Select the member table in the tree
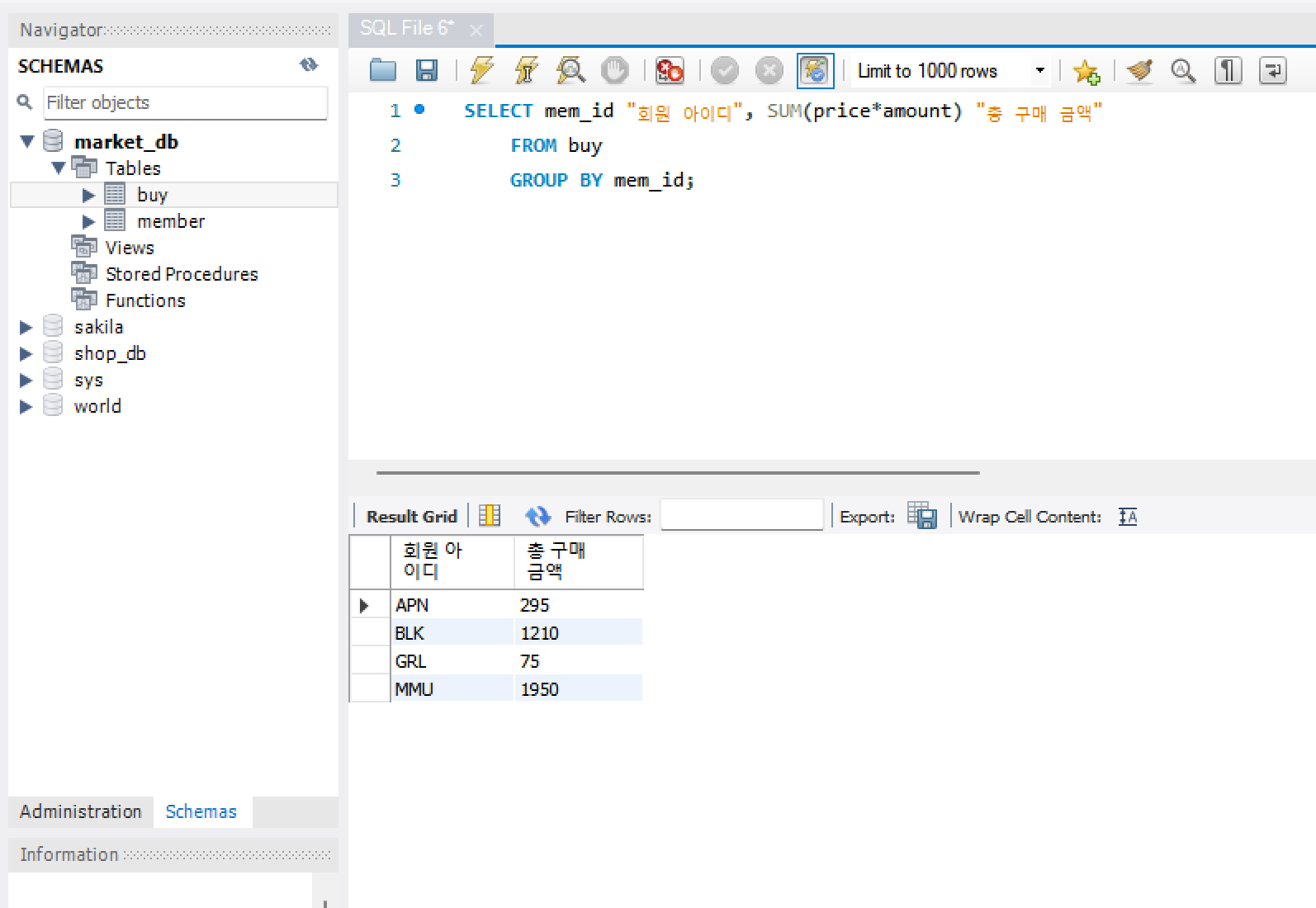 point(171,221)
